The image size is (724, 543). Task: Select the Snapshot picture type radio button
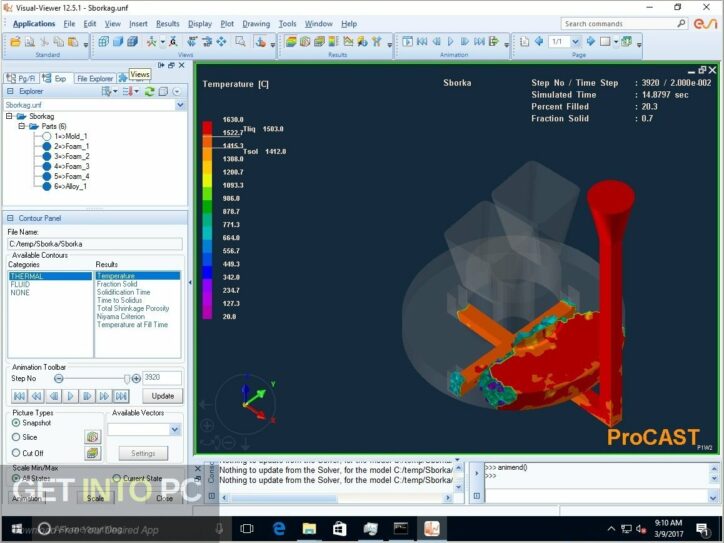(x=16, y=422)
